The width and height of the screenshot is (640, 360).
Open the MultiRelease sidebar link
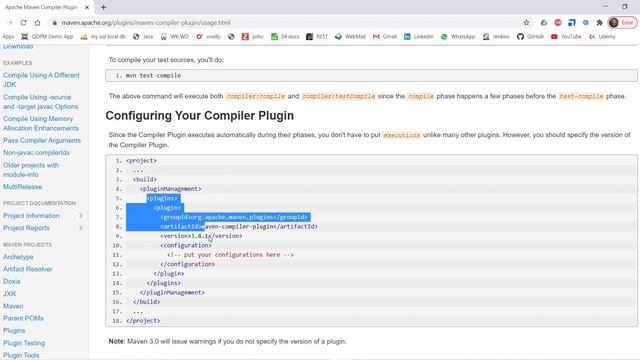click(22, 187)
